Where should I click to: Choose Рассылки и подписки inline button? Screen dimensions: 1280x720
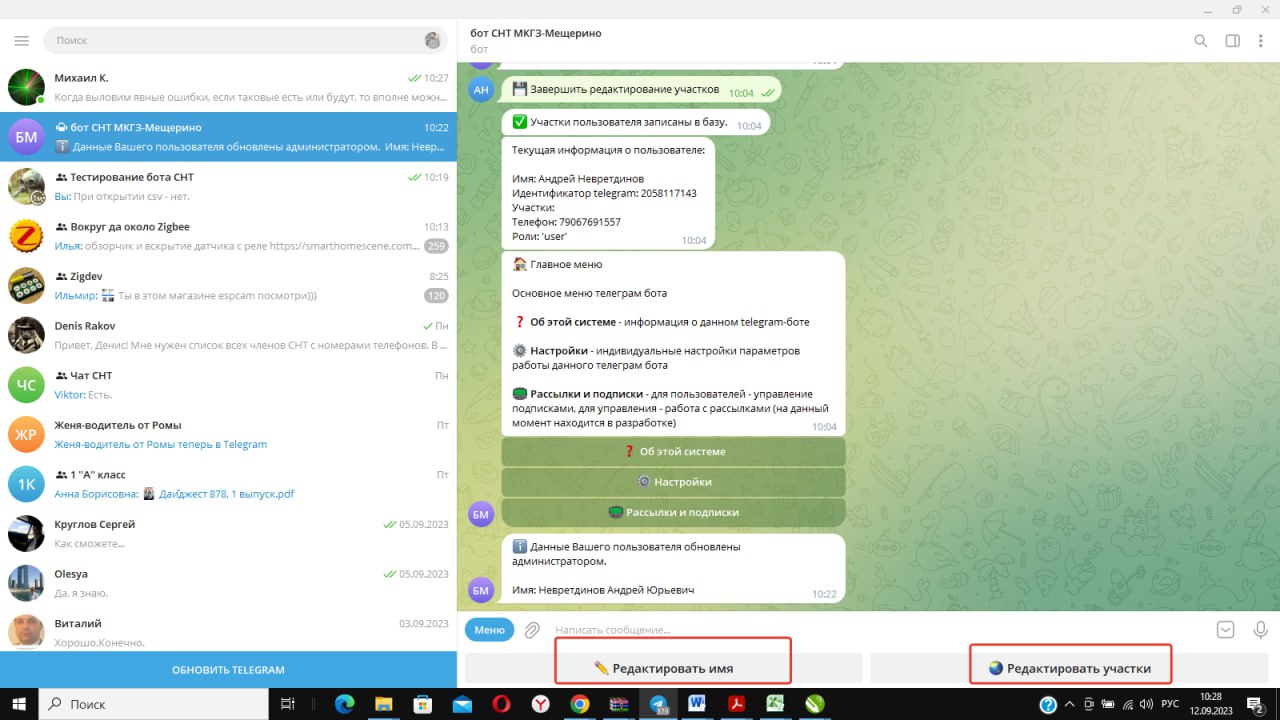[673, 512]
